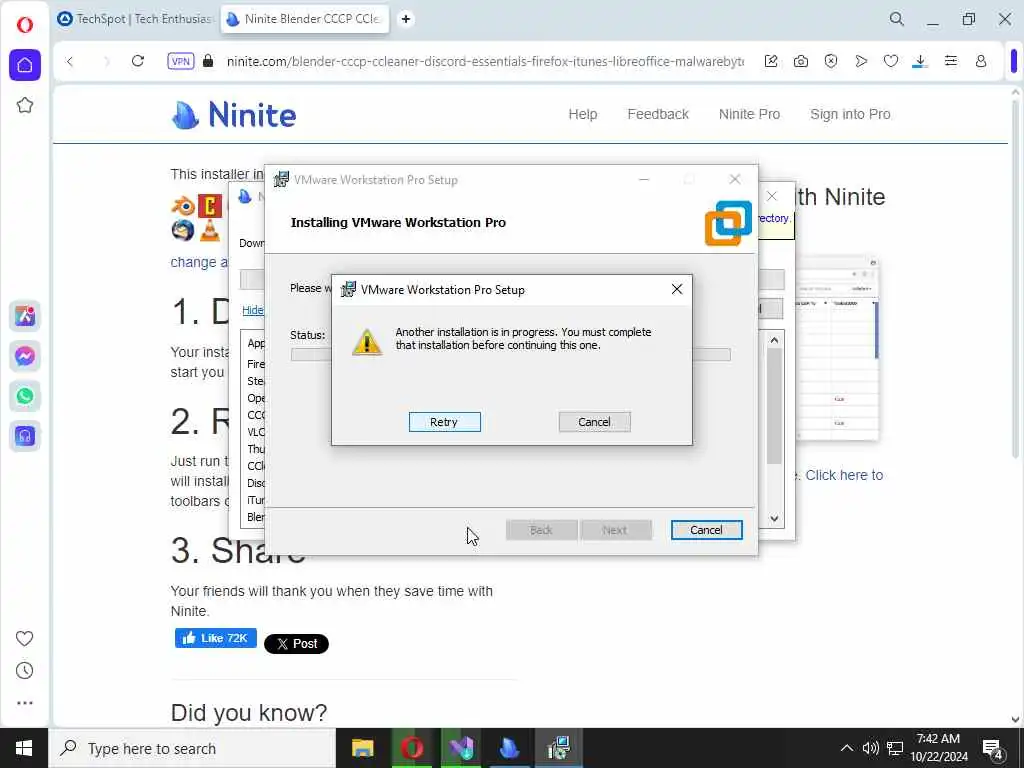Open the Ninite Pro link
1024x768 pixels.
[749, 114]
